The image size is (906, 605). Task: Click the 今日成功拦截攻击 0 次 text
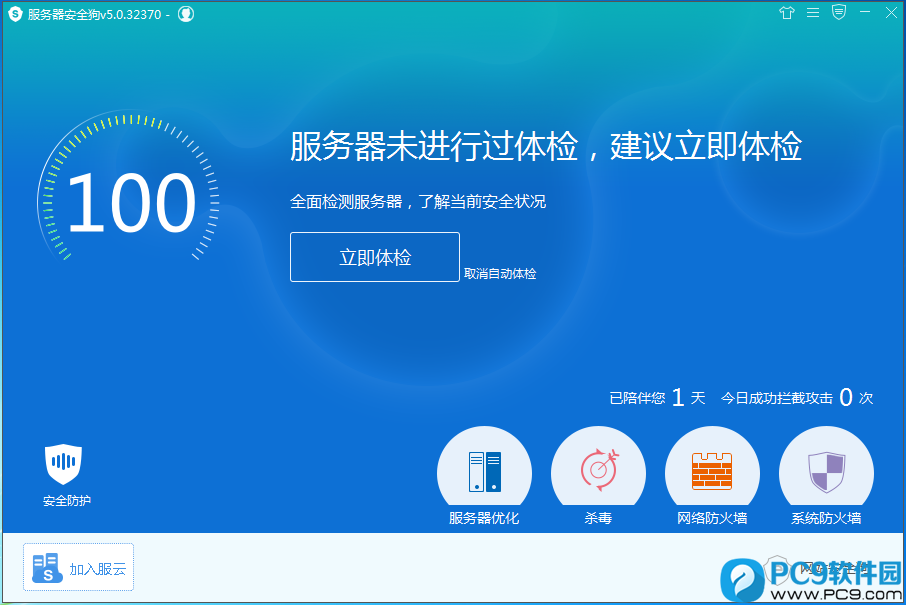click(797, 398)
